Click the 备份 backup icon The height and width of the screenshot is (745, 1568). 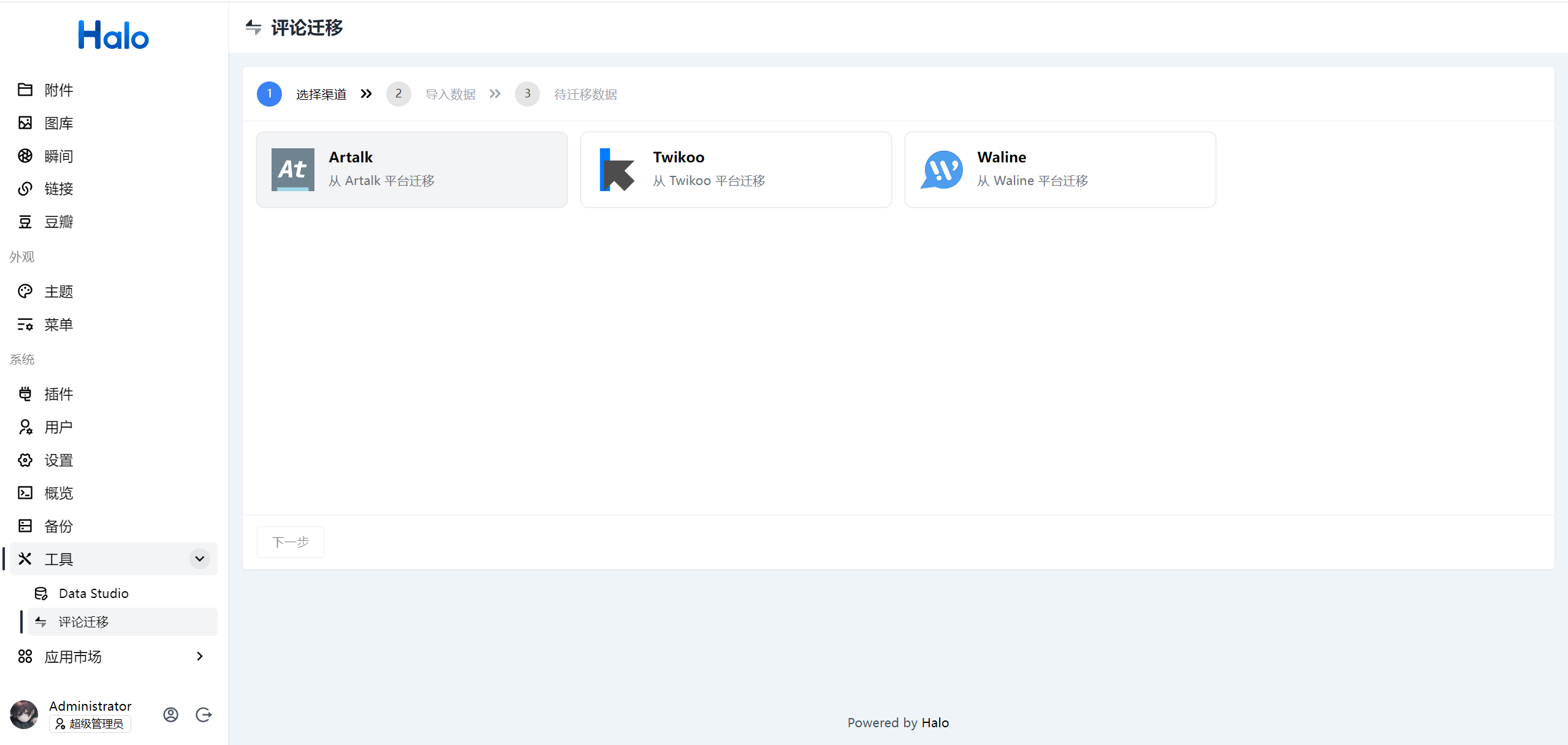25,526
